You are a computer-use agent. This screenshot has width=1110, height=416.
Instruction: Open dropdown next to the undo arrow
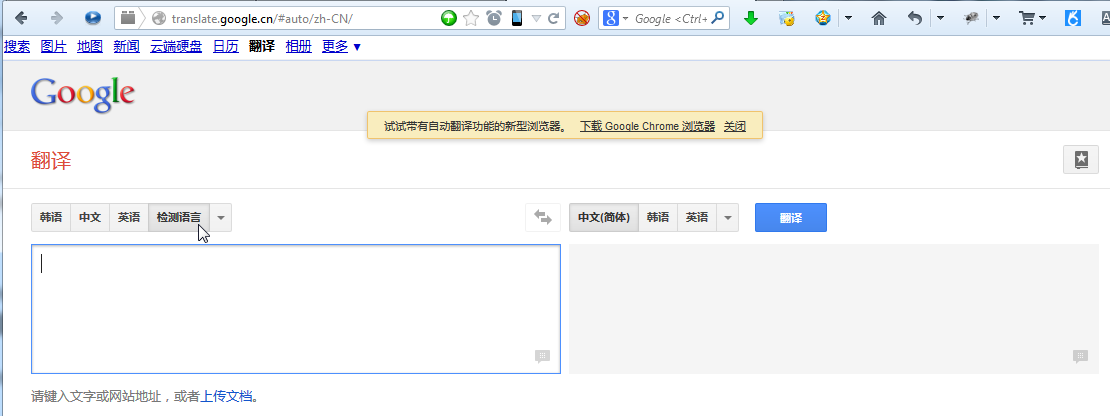coord(940,18)
